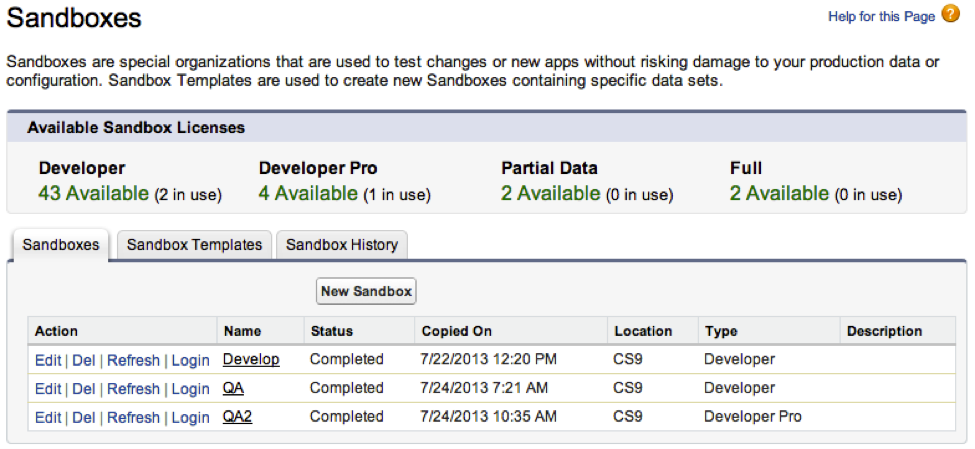Viewport: 975px width, 449px height.
Task: Delete the Develop sandbox
Action: (84, 360)
